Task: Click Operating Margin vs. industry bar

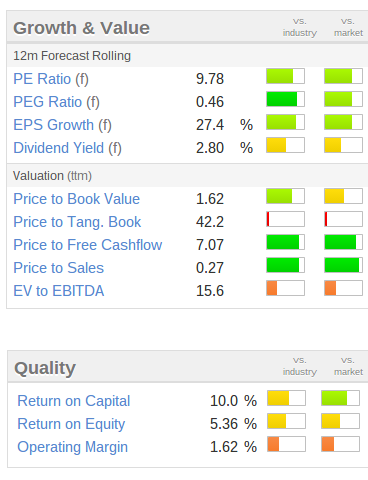Action: click(286, 444)
